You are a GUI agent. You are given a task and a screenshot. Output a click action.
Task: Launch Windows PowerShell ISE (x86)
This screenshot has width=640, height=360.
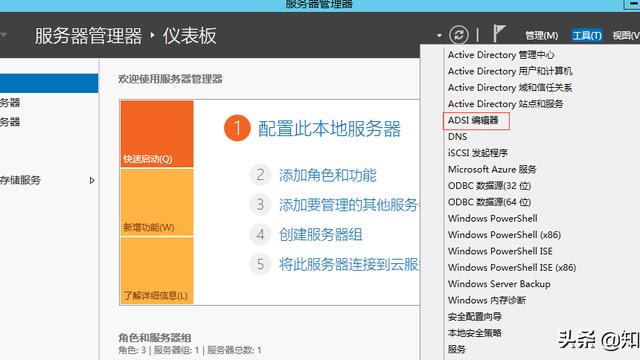512,267
